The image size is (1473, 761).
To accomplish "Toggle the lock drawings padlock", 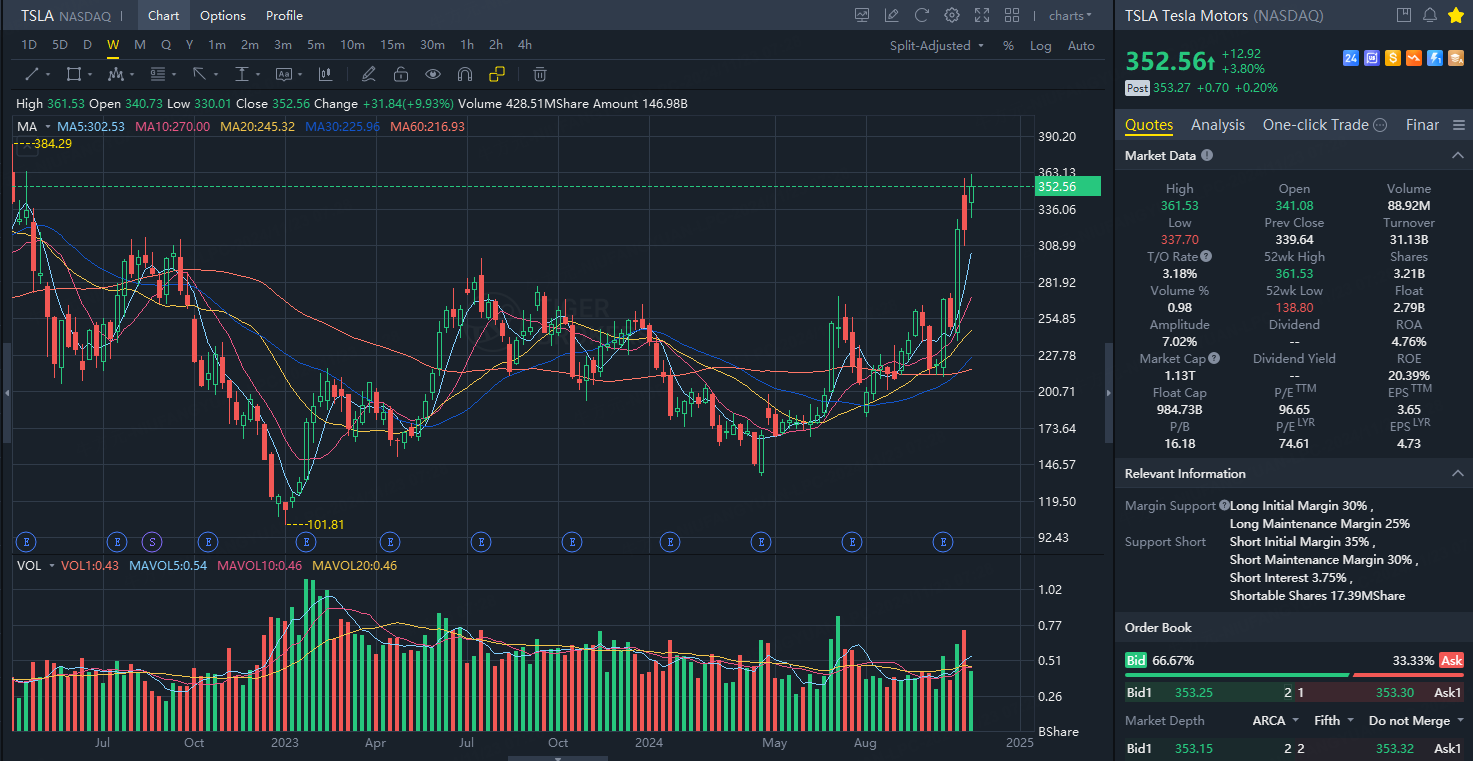I will 400,74.
